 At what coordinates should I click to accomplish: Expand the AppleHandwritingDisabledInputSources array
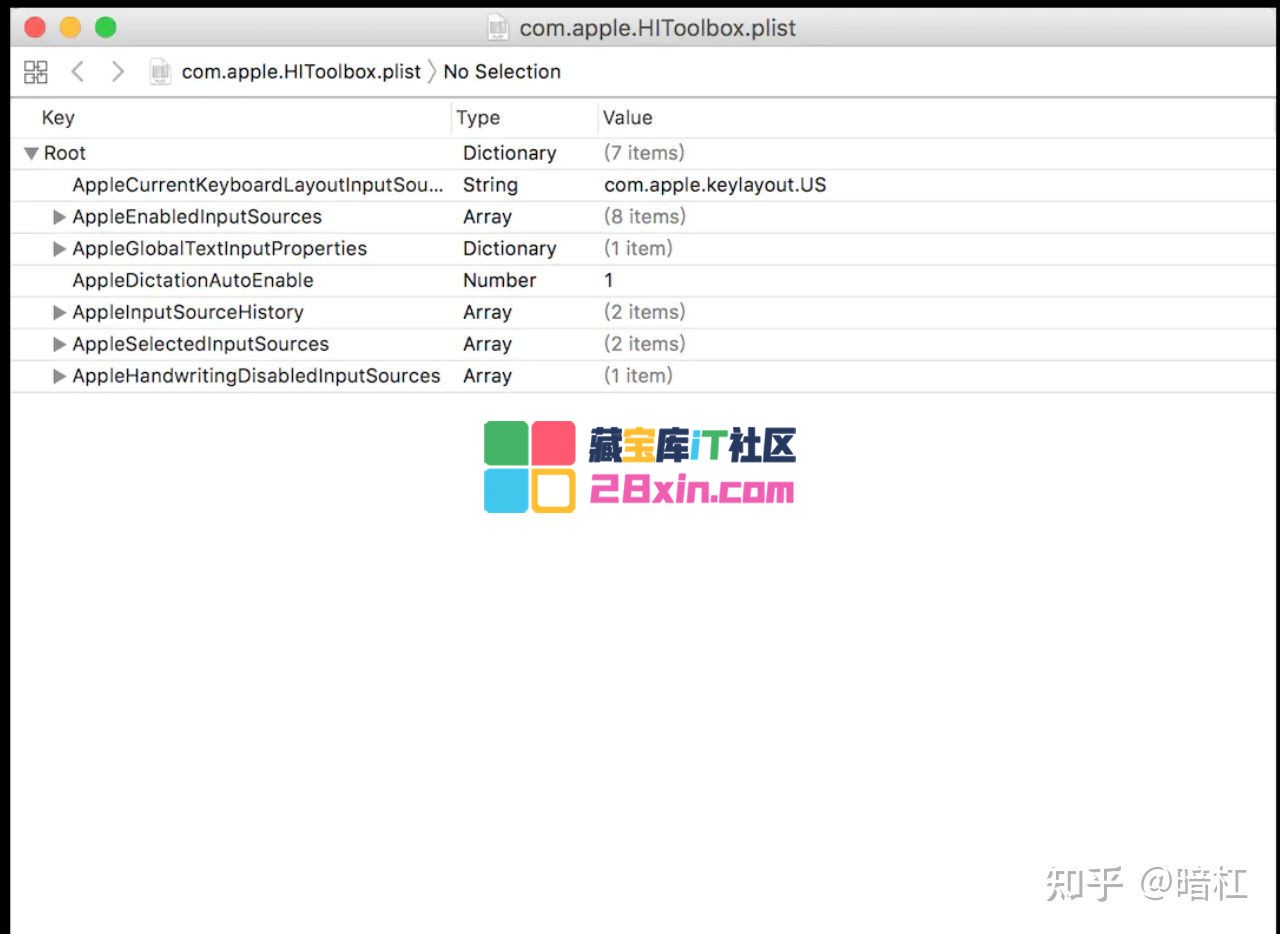click(x=60, y=377)
